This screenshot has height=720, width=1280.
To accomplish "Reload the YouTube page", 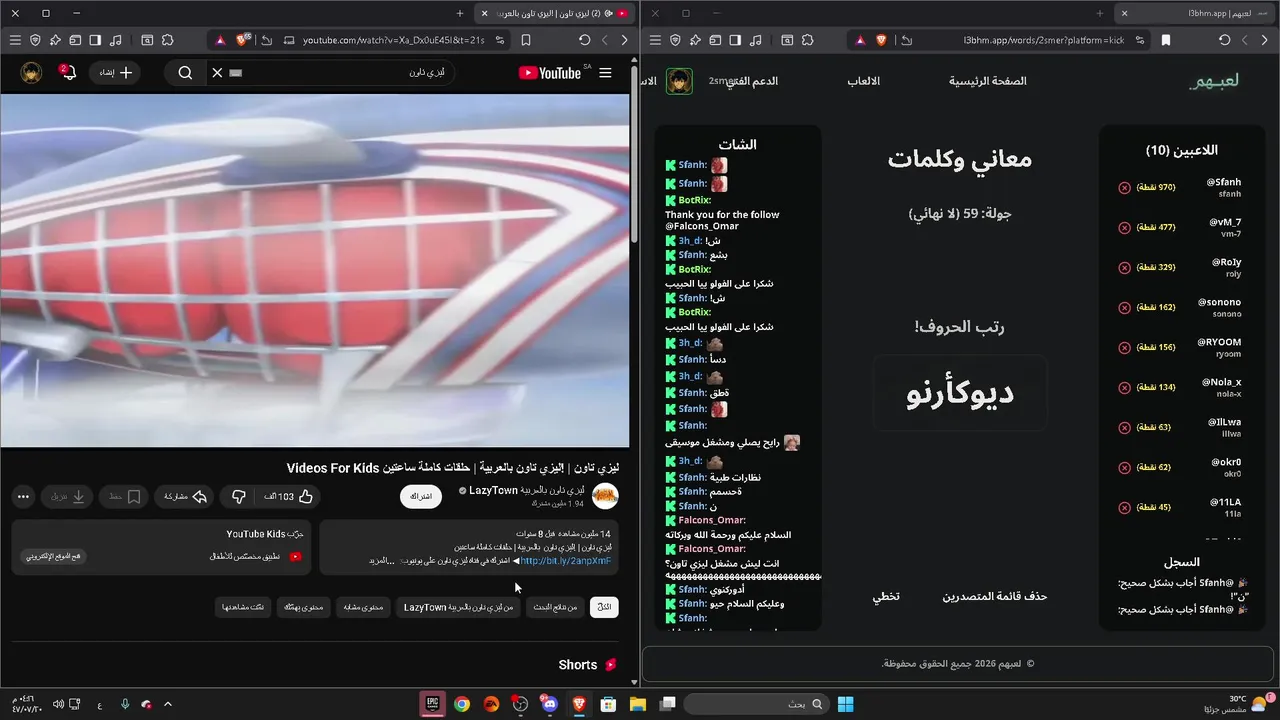I will pyautogui.click(x=585, y=40).
